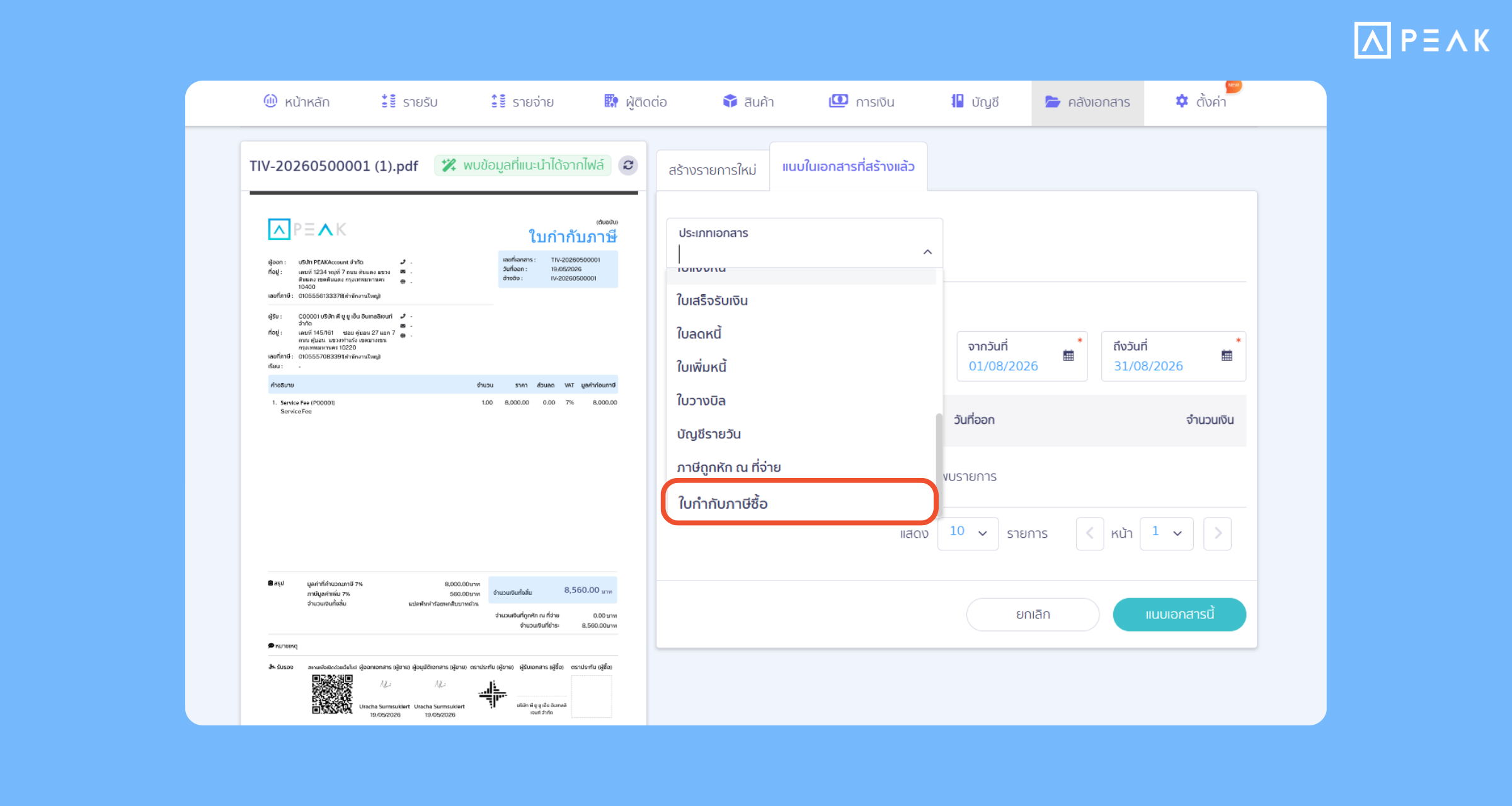The image size is (1512, 806).
Task: Click the settings gear icon
Action: [1182, 101]
